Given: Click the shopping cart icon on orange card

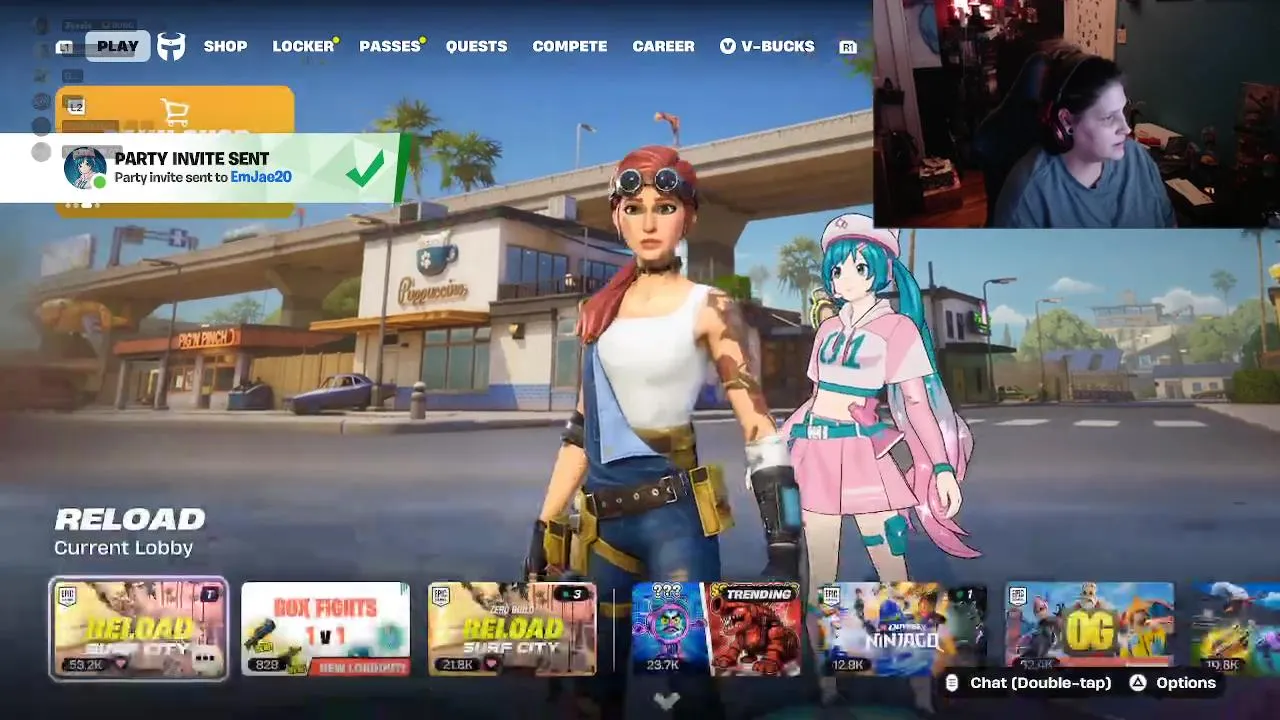Looking at the screenshot, I should [175, 111].
